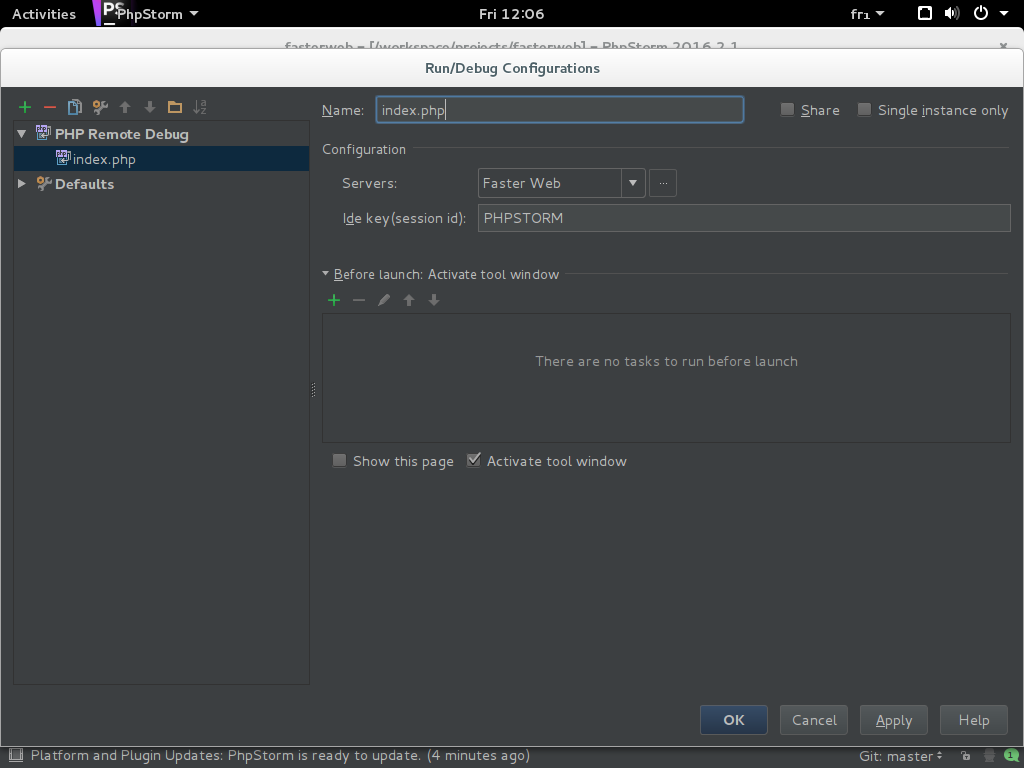This screenshot has width=1024, height=768.
Task: Collapse the PHP Remote Debug node
Action: click(22, 134)
